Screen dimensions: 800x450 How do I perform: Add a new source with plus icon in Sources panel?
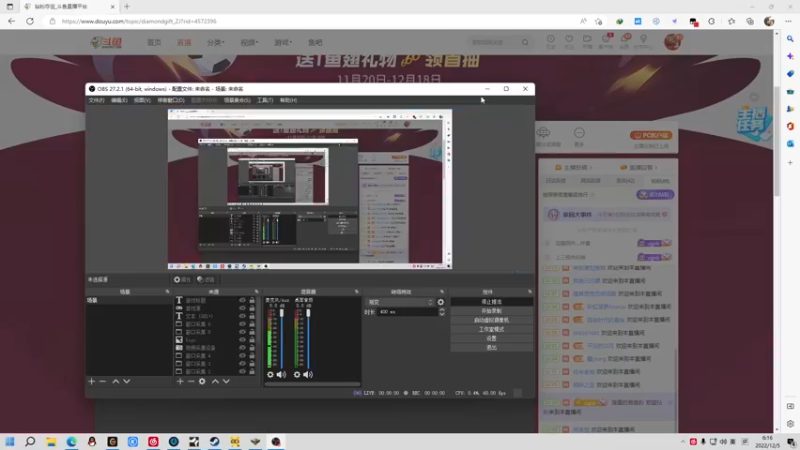pyautogui.click(x=180, y=381)
